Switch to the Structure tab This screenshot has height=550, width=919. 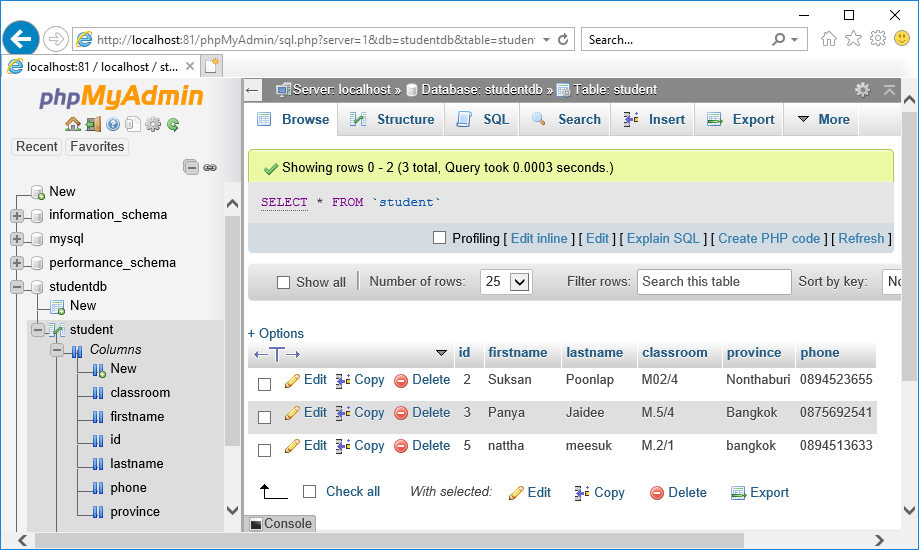[392, 119]
